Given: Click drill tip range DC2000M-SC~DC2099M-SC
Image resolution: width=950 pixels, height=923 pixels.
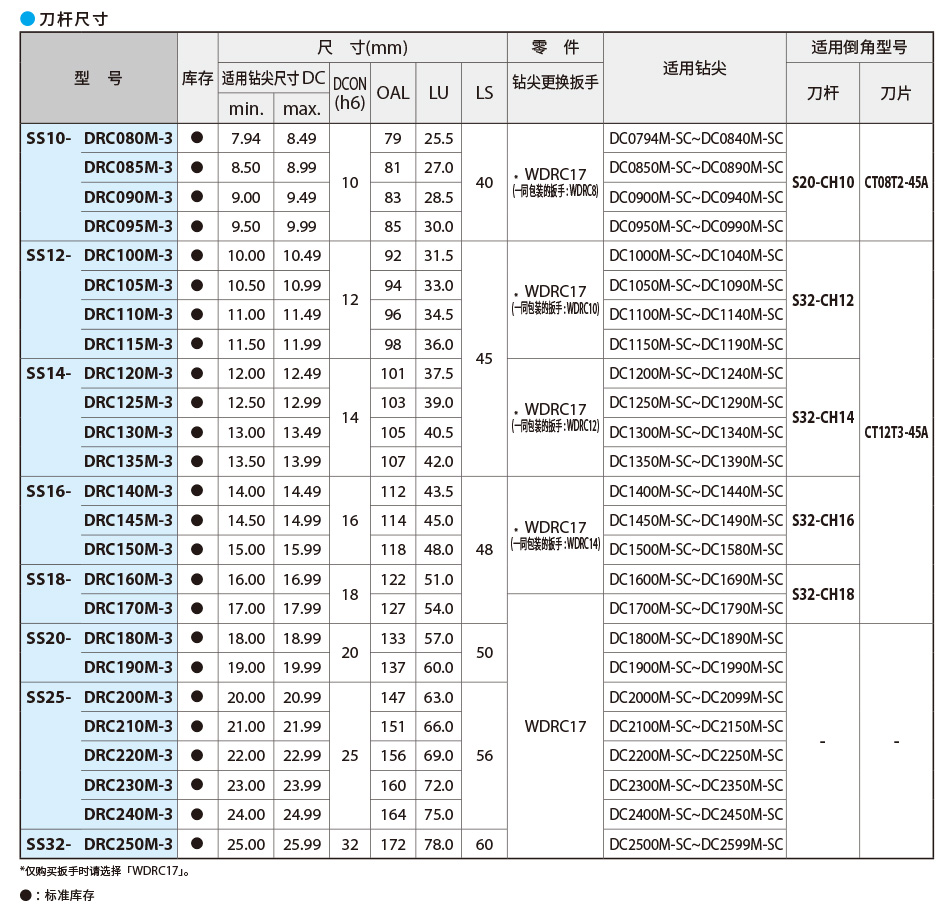Looking at the screenshot, I should click(696, 697).
